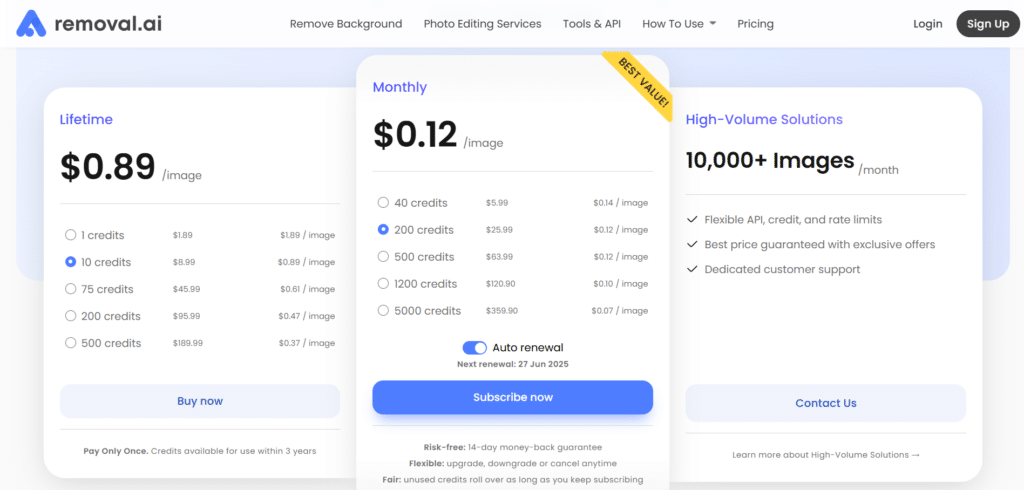Select 200 credits in Monthly plan
This screenshot has height=490, width=1024.
tap(383, 229)
